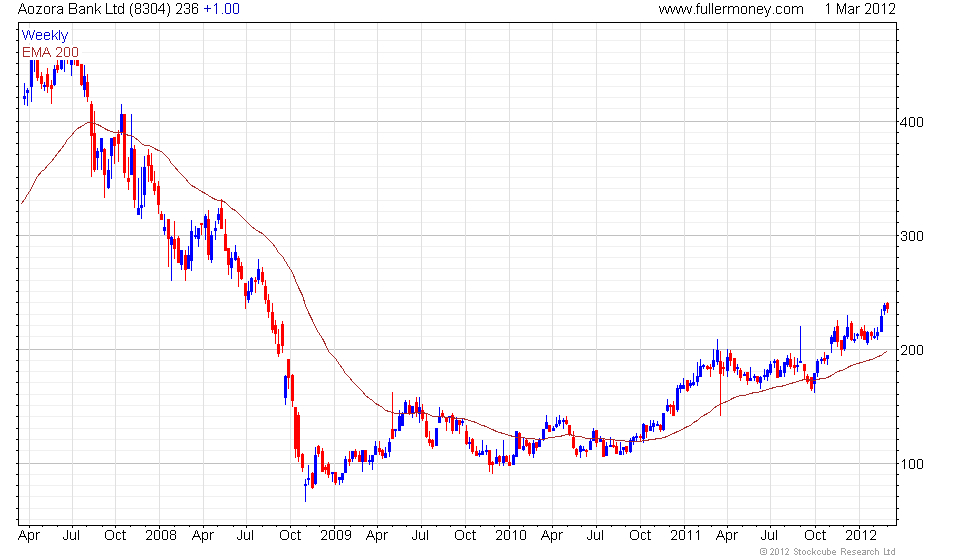Click the '2011' year label on time axis
The image size is (980, 560).
coord(686,536)
